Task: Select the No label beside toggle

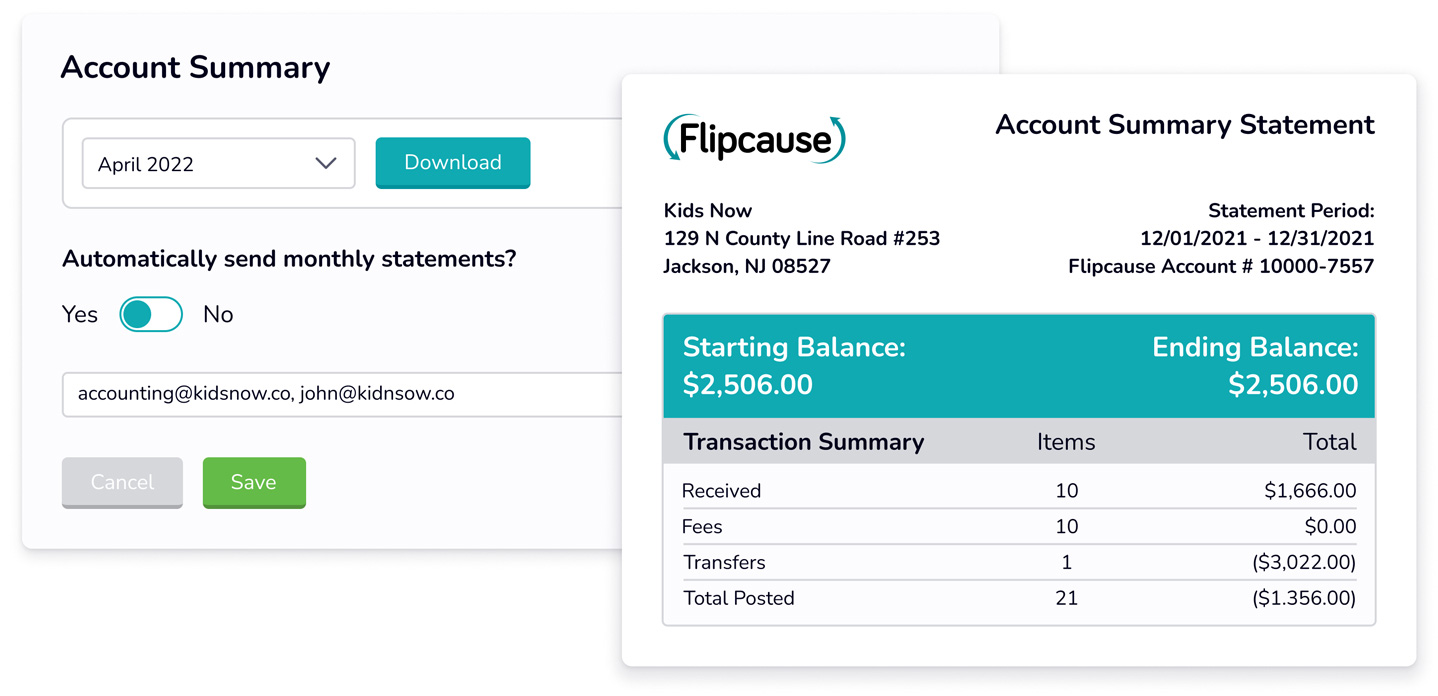Action: (218, 314)
